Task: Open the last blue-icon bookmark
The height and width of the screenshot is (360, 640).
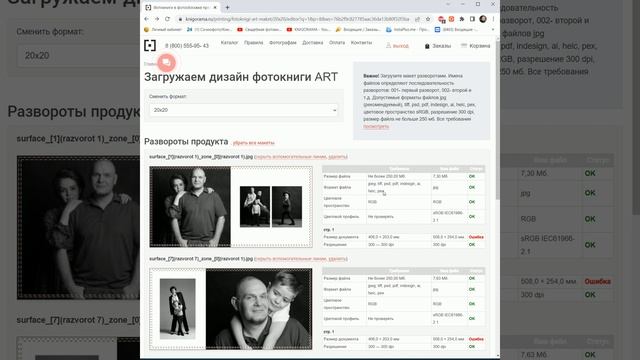Action: point(456,30)
